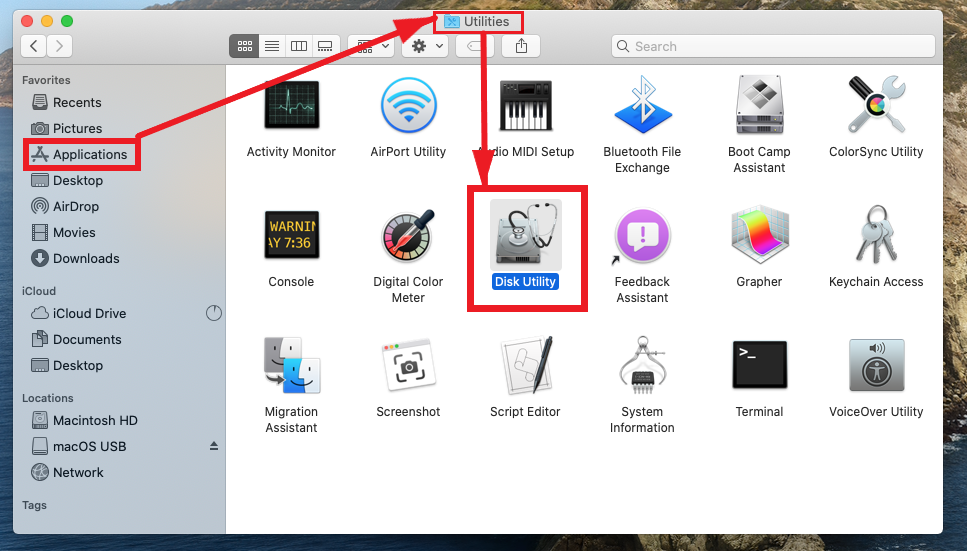
Task: Click the Favorites section header
Action: tap(46, 80)
